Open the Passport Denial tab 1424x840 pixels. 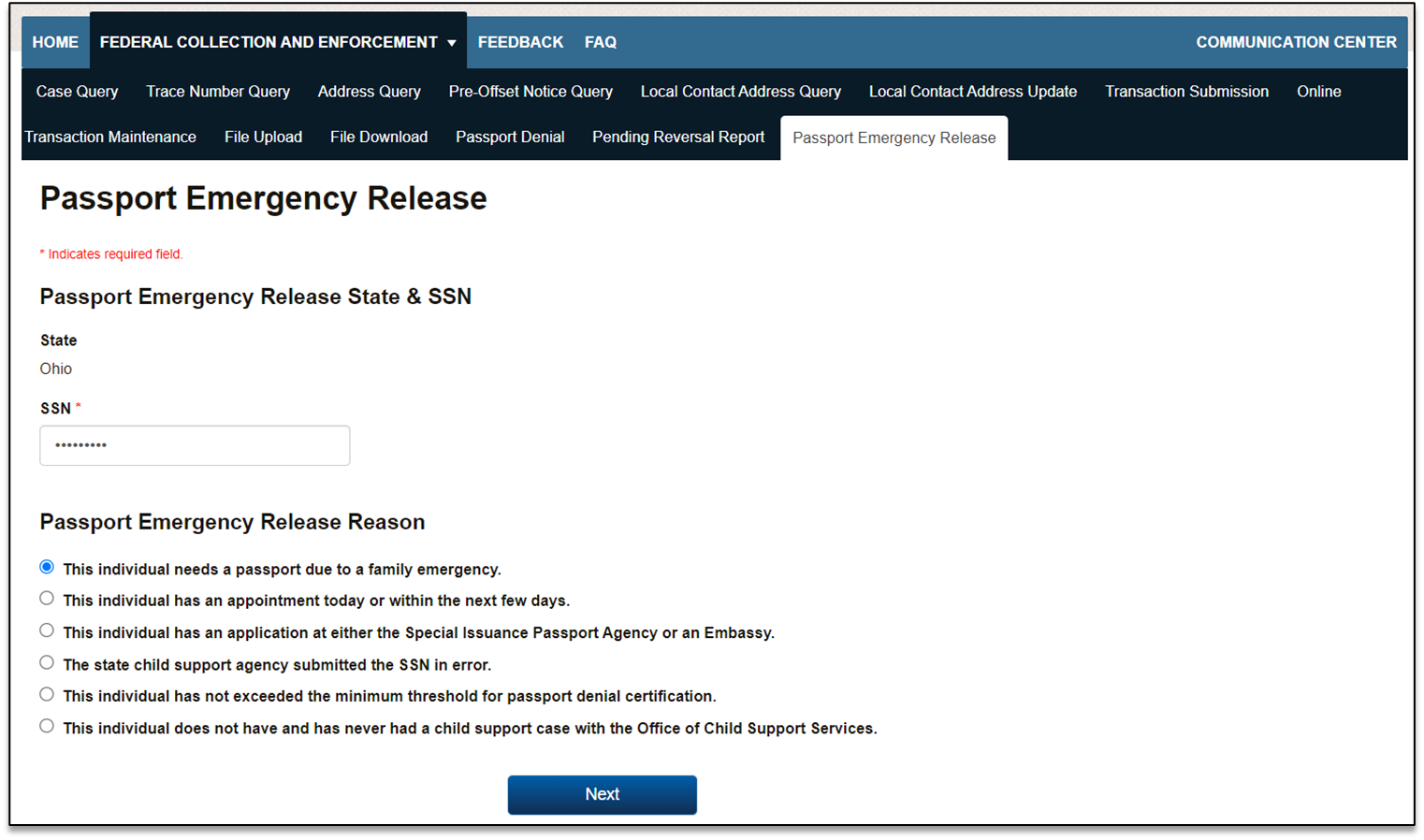pyautogui.click(x=510, y=137)
